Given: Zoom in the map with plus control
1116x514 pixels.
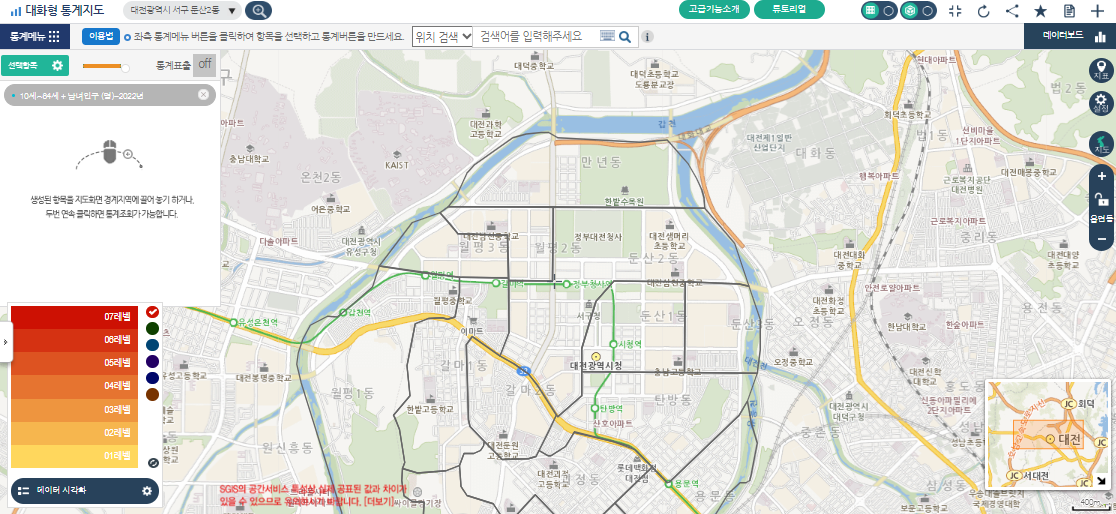Looking at the screenshot, I should click(1101, 176).
